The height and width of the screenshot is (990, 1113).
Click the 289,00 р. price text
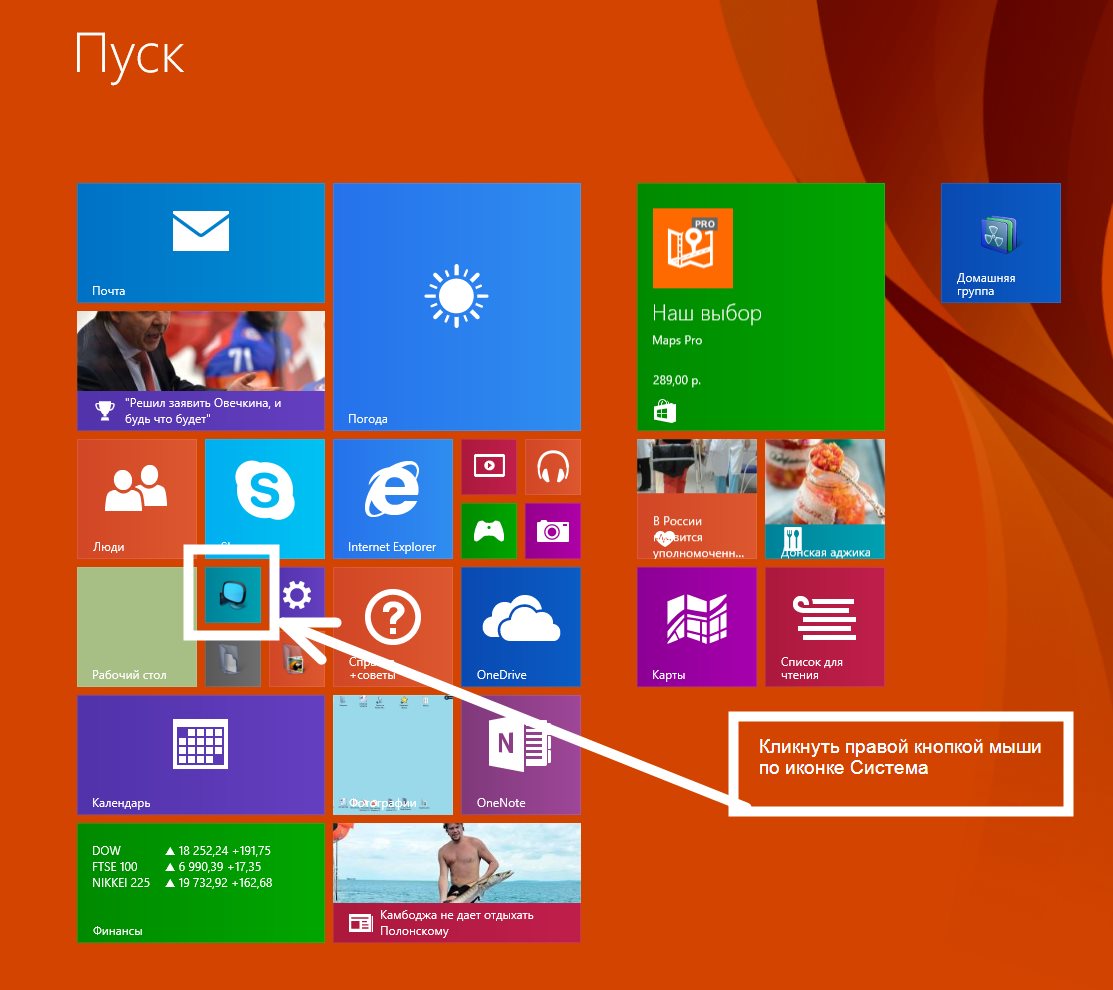[676, 380]
